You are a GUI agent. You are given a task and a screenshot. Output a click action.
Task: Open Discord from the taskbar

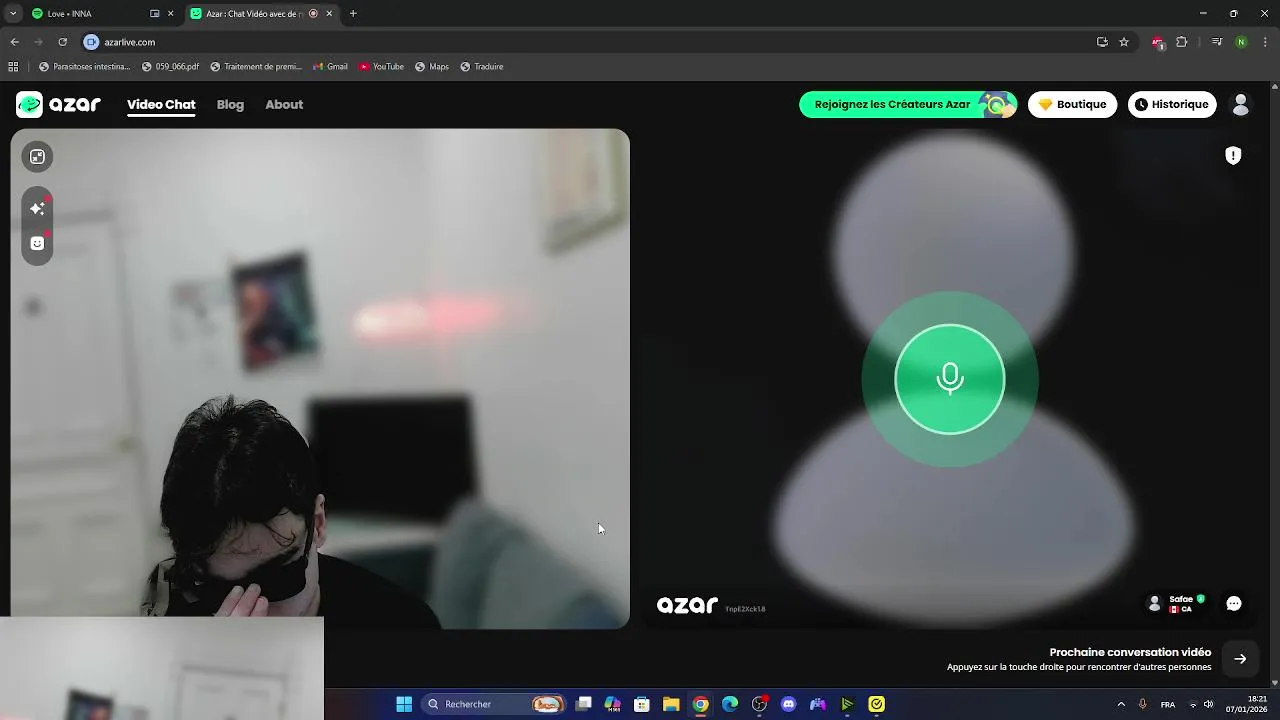click(x=788, y=704)
